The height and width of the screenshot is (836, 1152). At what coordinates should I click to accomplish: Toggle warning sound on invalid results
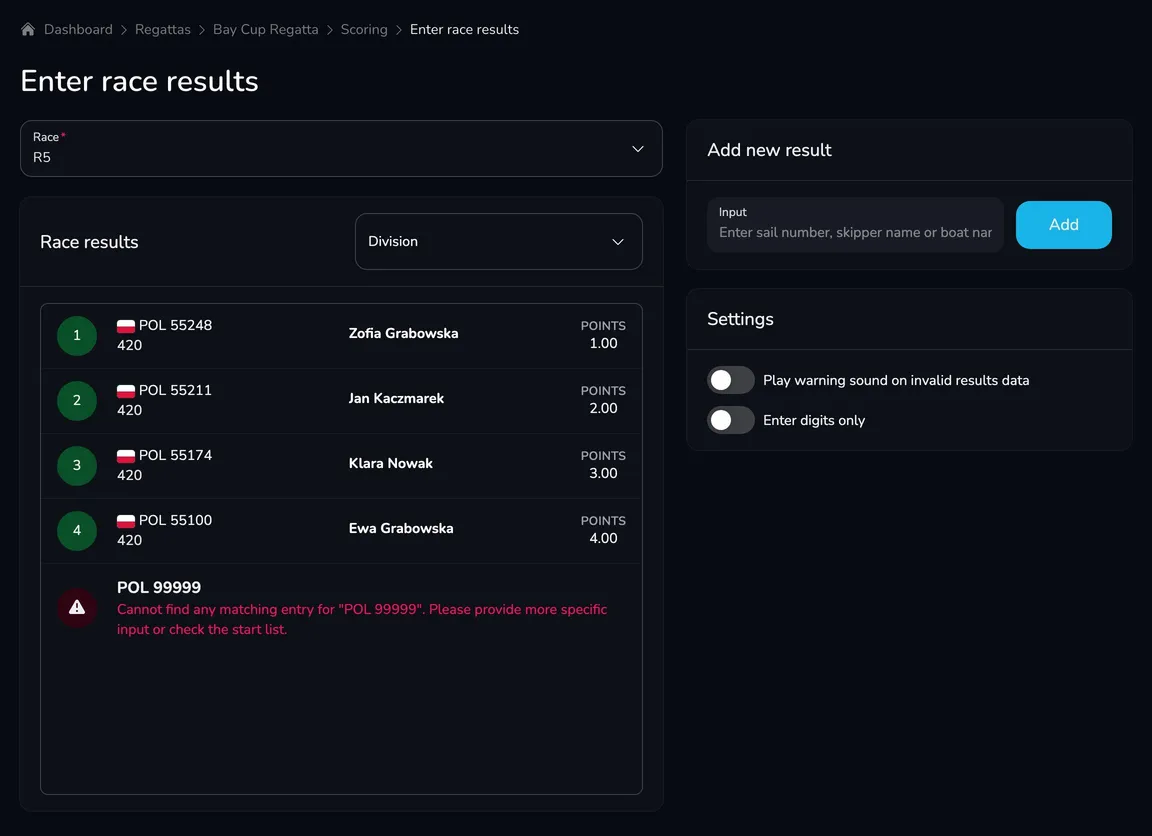730,380
